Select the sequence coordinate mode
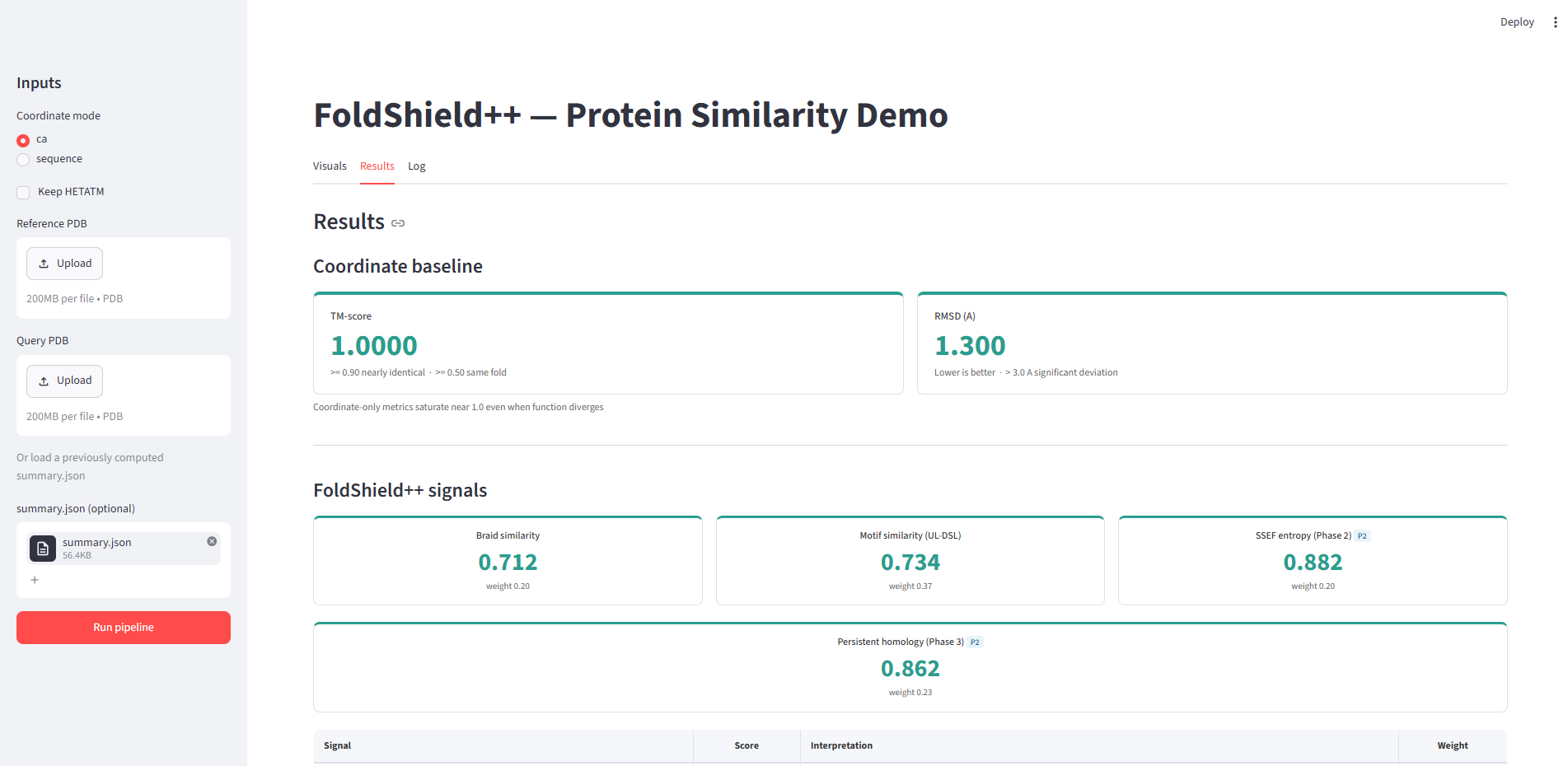Viewport: 1568px width, 766px height. pyautogui.click(x=23, y=160)
